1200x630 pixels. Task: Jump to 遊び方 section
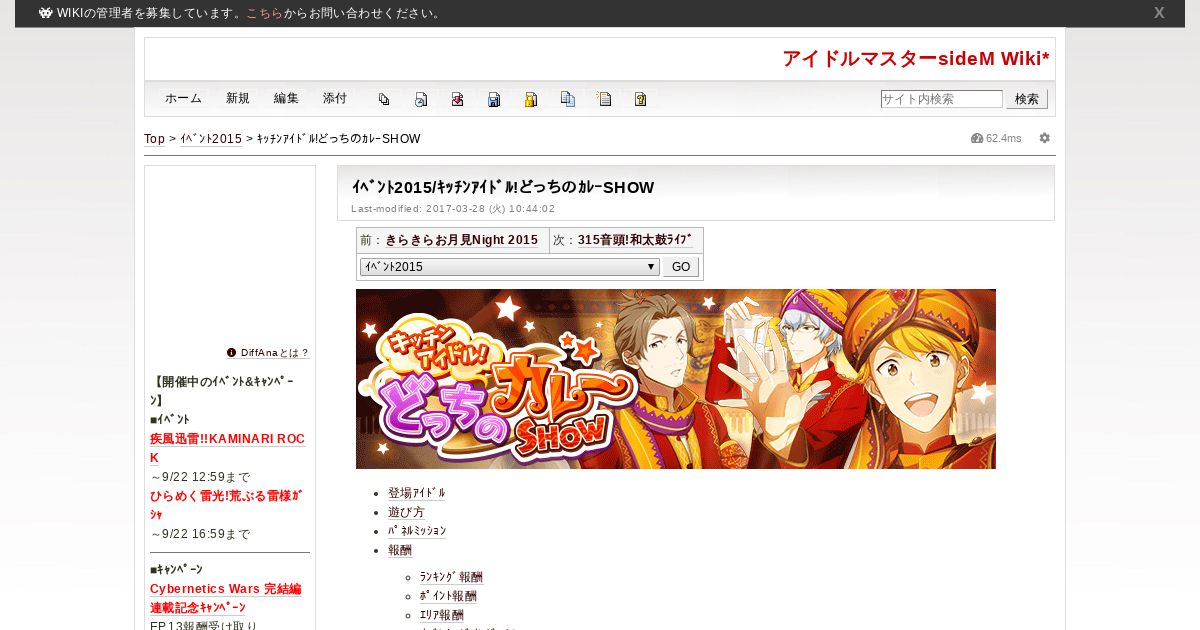point(406,512)
